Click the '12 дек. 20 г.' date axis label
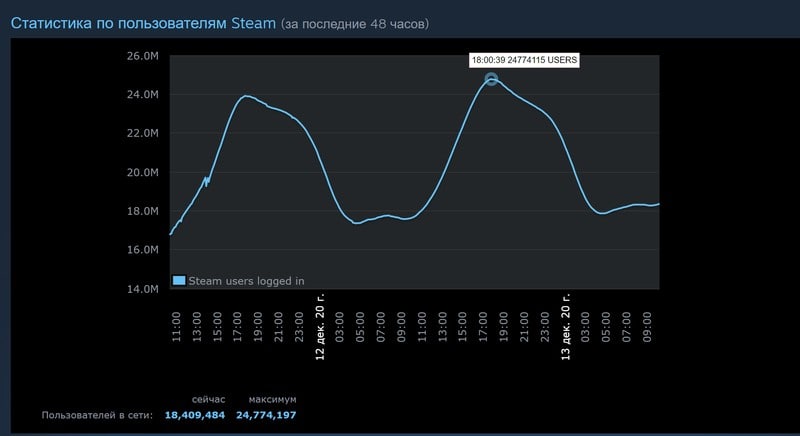The height and width of the screenshot is (436, 800). [320, 327]
